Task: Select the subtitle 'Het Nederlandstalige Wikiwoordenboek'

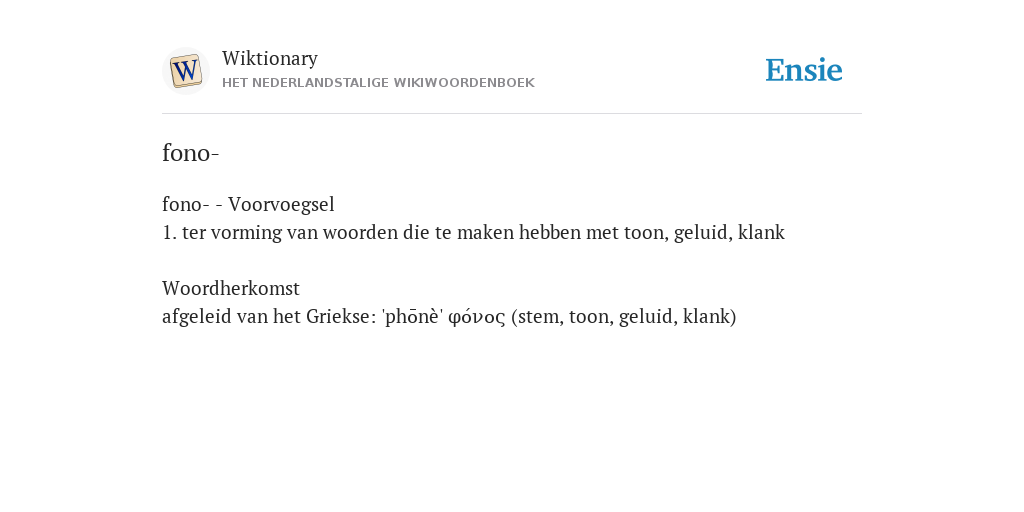Action: [x=378, y=83]
